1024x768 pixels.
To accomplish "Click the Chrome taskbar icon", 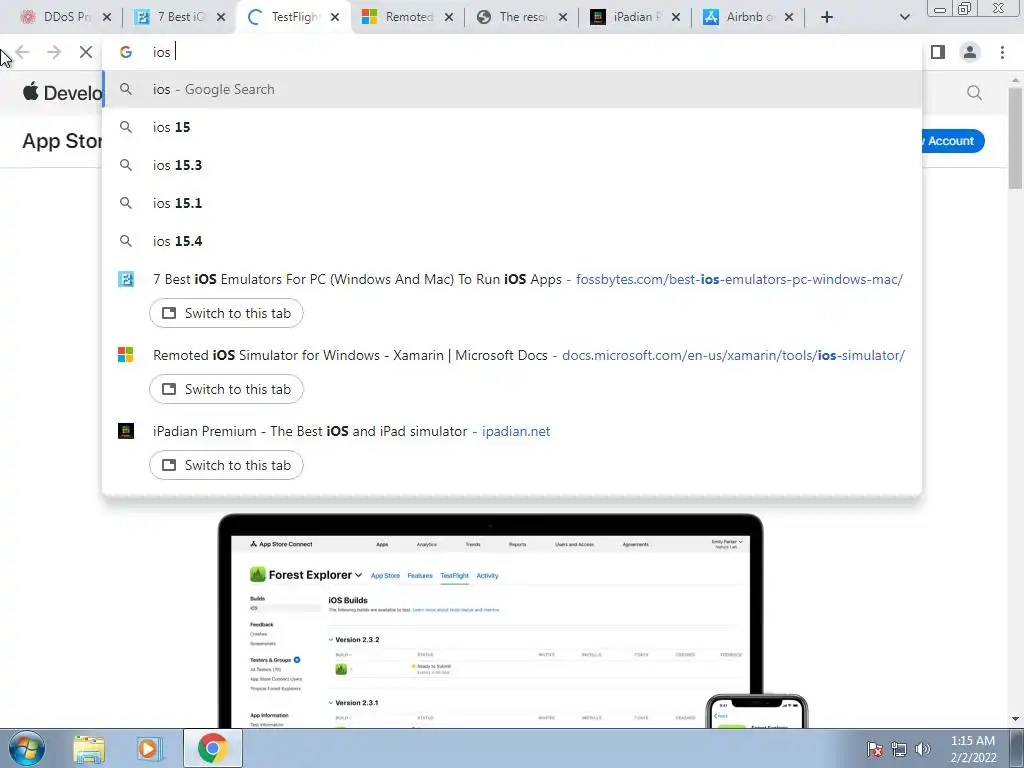I will click(x=212, y=748).
